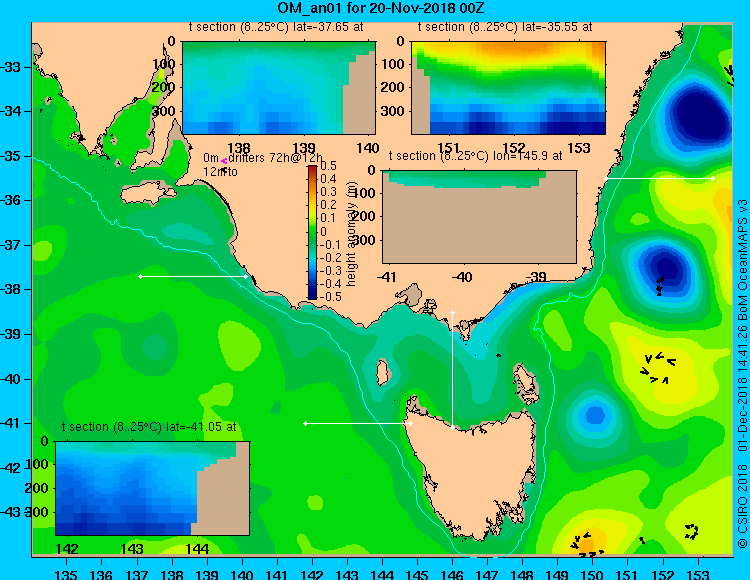Click the orange warm eddy near 150E, 43.7S

point(586,544)
